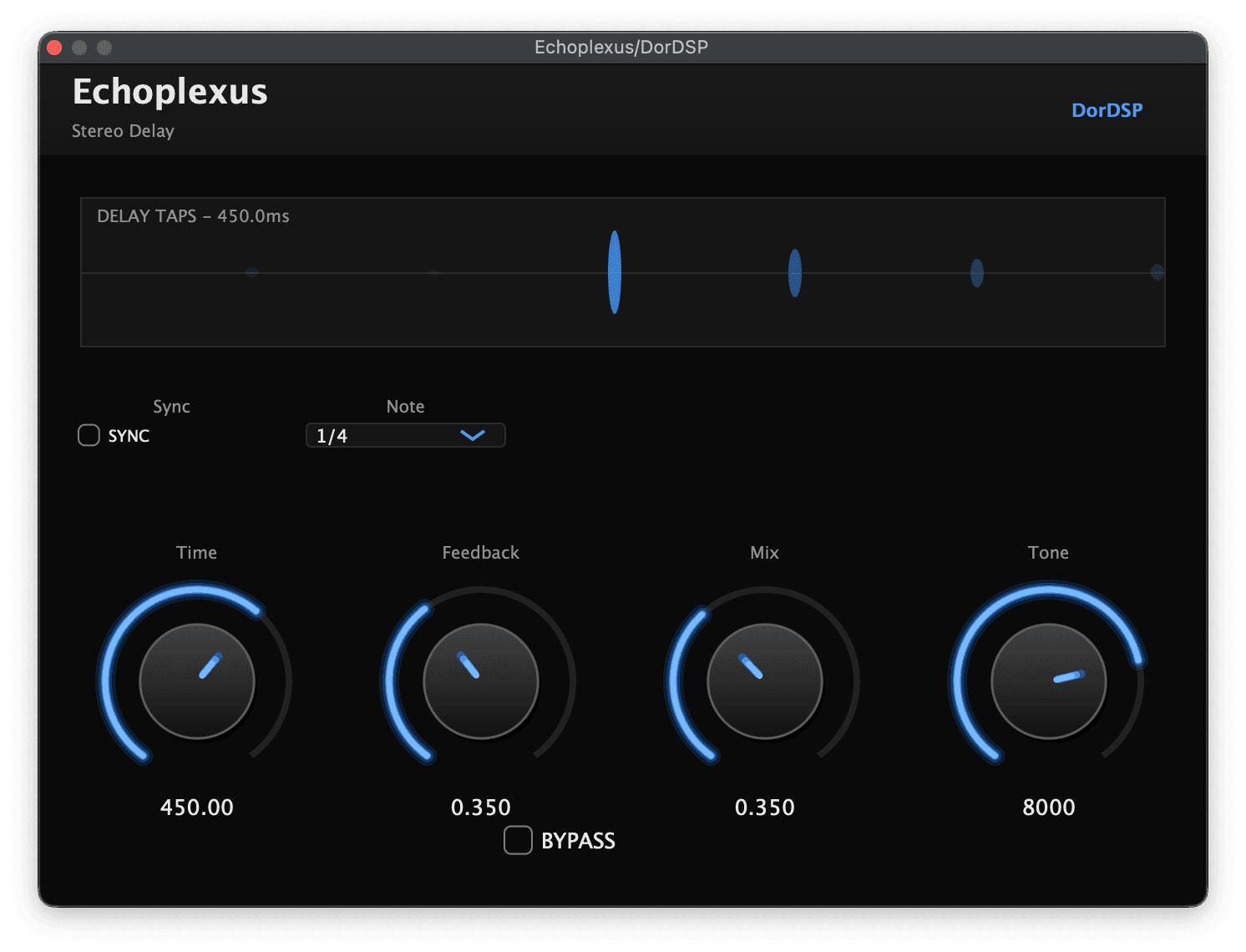Click the DorDSP logo link
Image resolution: width=1246 pixels, height=952 pixels.
pos(1107,109)
